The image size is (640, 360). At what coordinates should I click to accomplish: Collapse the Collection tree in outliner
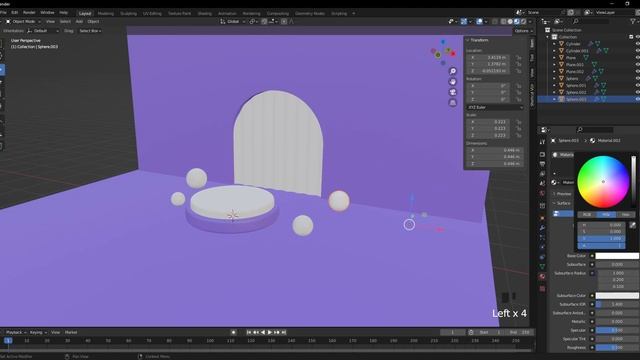pos(548,37)
